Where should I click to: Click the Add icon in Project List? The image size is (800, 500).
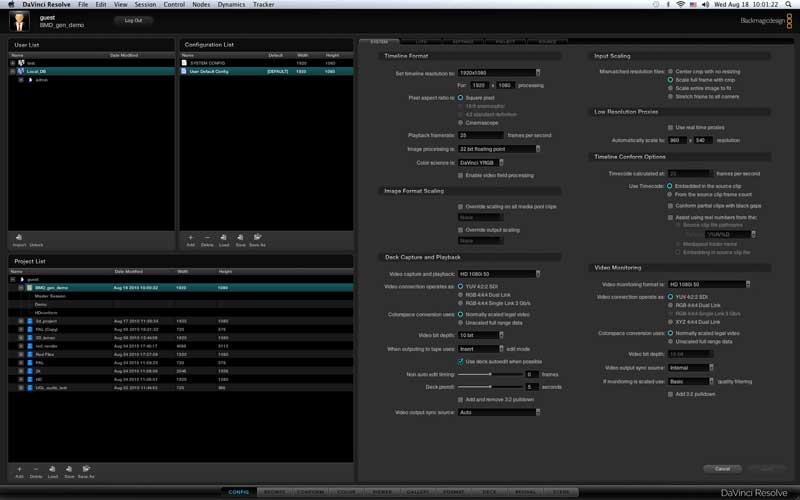coord(19,469)
